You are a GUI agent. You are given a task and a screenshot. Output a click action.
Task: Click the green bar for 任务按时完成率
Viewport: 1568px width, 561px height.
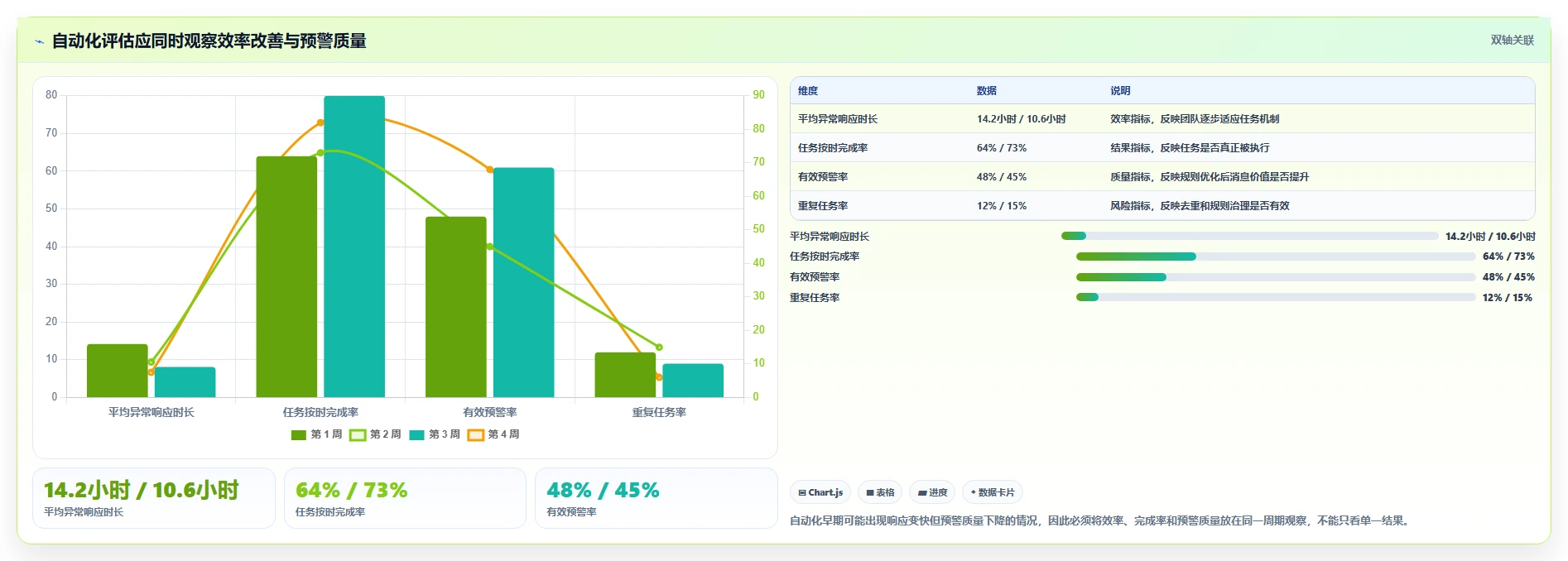[x=286, y=276]
